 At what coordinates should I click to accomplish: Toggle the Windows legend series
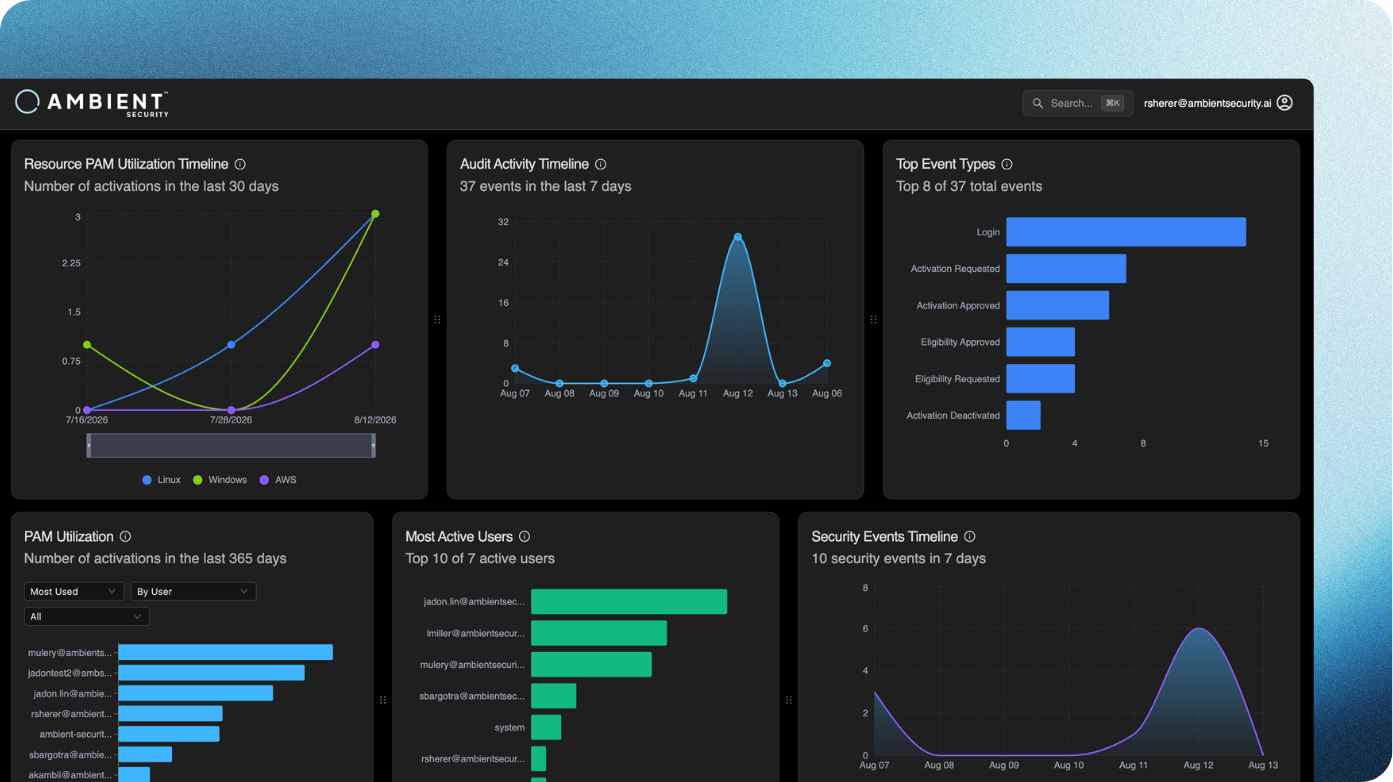pyautogui.click(x=220, y=480)
